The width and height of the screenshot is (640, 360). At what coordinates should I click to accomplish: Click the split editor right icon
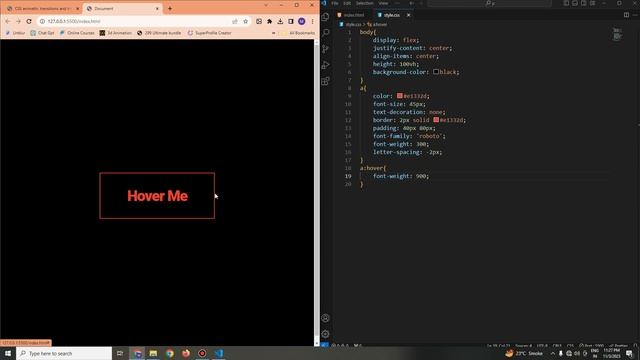click(626, 15)
